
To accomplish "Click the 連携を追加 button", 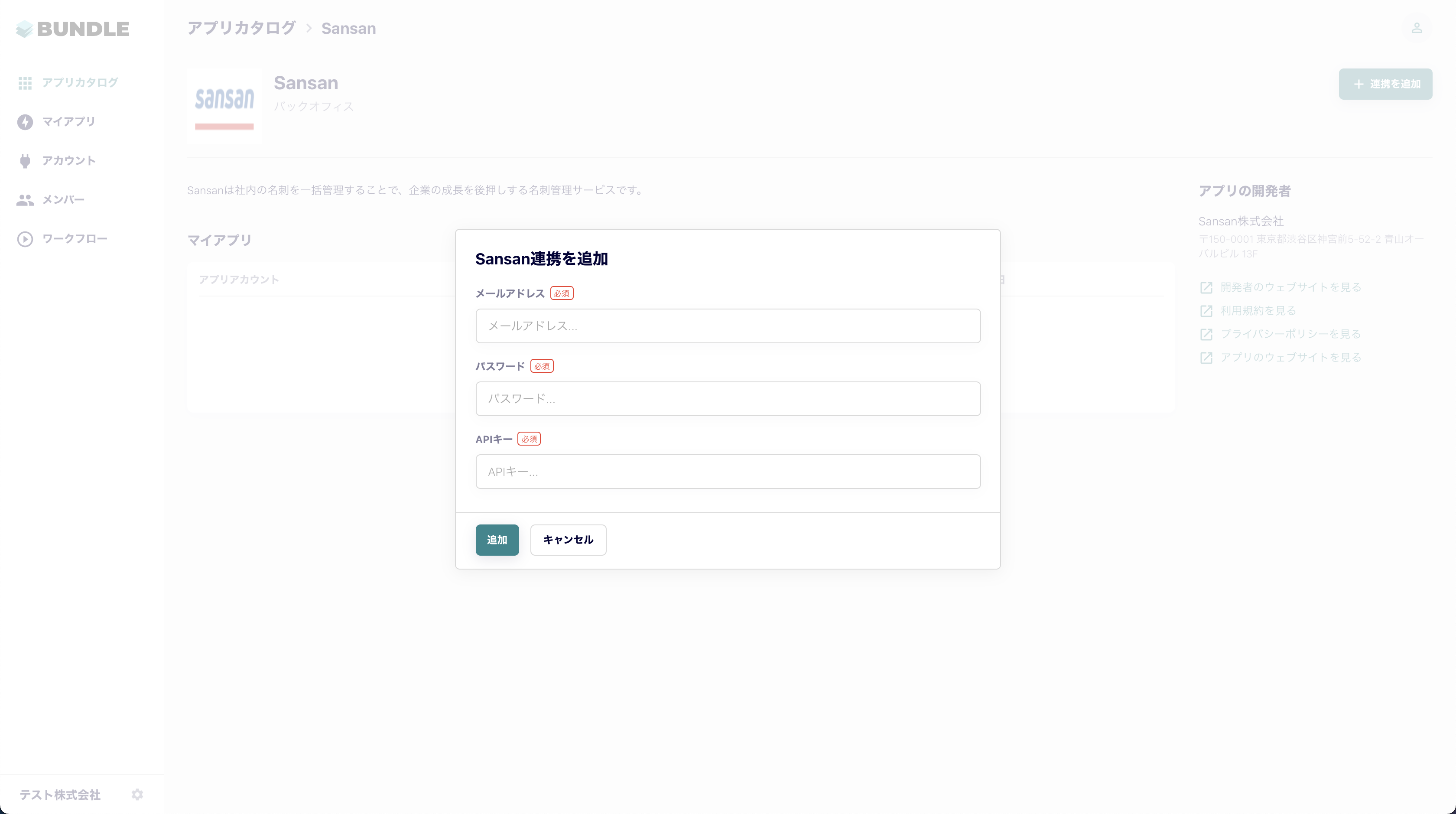I will pyautogui.click(x=1385, y=84).
